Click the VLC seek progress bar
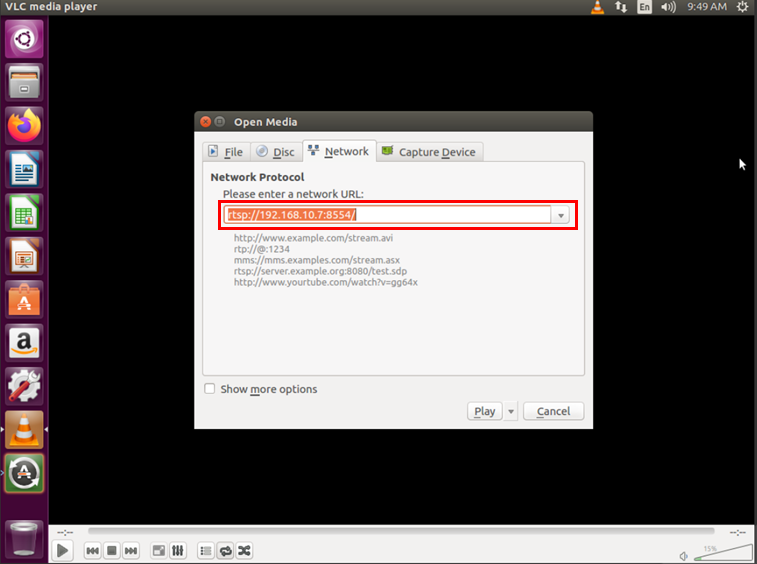 (x=401, y=531)
